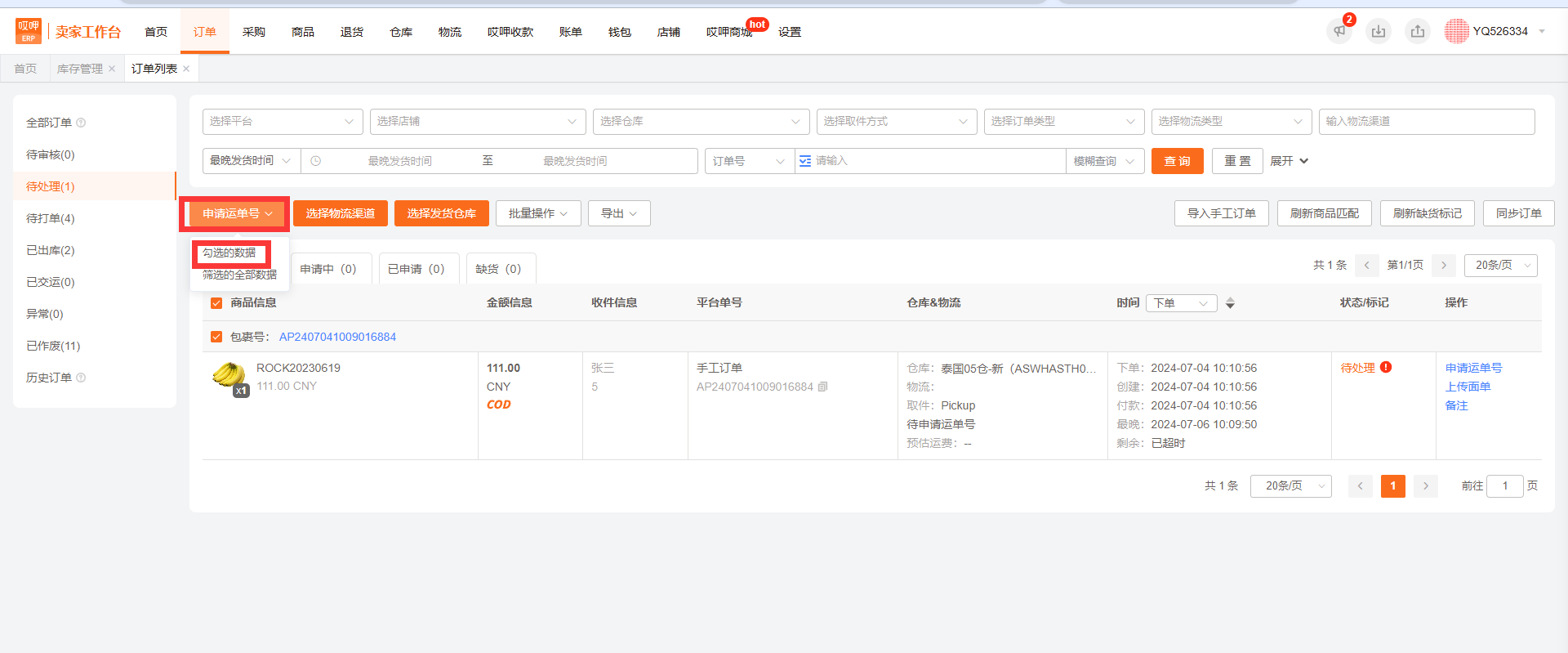Click 上传面单 link in operations
Viewport: 1568px width, 653px height.
[1468, 387]
